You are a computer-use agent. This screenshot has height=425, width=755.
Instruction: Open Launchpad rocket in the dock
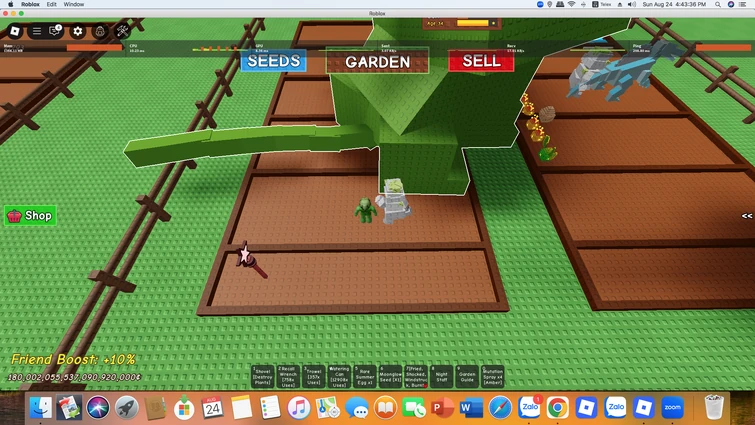click(x=127, y=408)
